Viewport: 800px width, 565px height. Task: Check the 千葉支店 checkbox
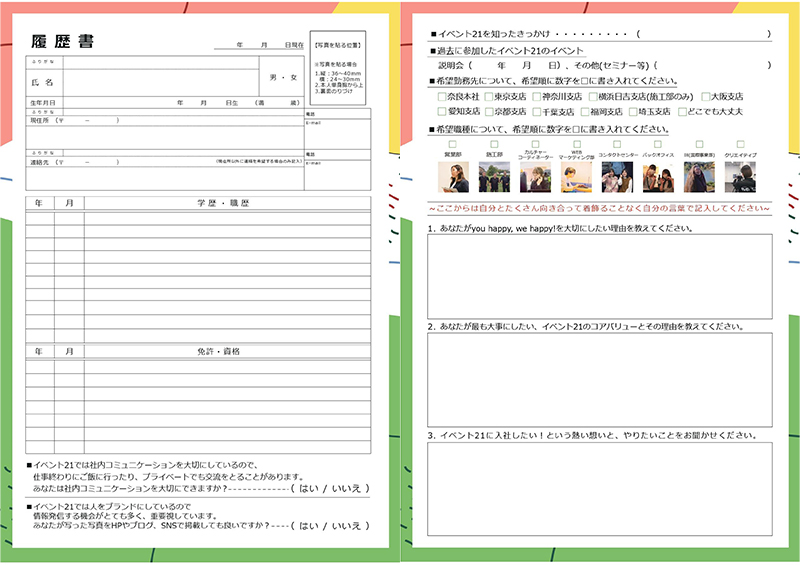(x=537, y=111)
